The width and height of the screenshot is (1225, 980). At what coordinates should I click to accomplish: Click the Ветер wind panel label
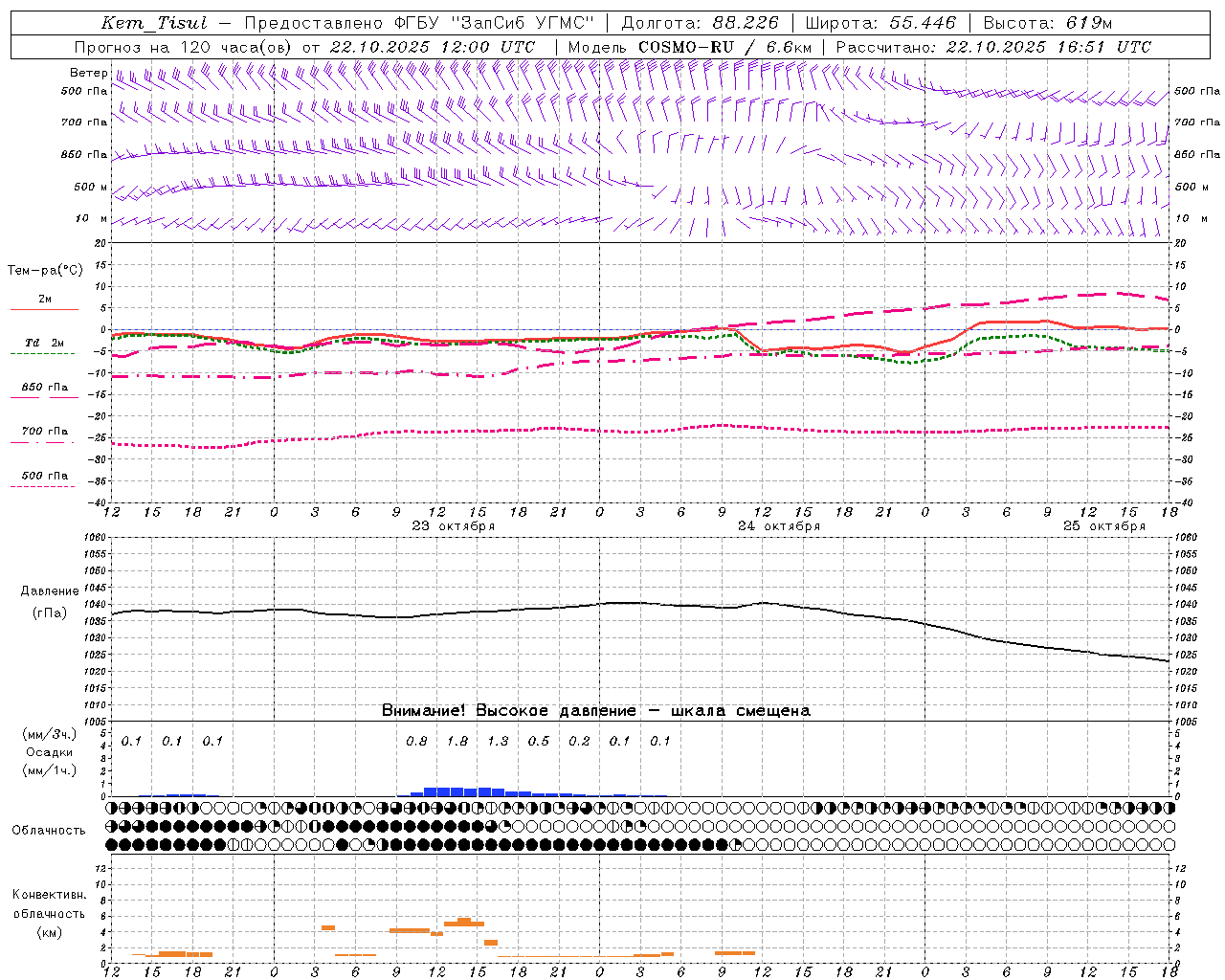point(88,73)
